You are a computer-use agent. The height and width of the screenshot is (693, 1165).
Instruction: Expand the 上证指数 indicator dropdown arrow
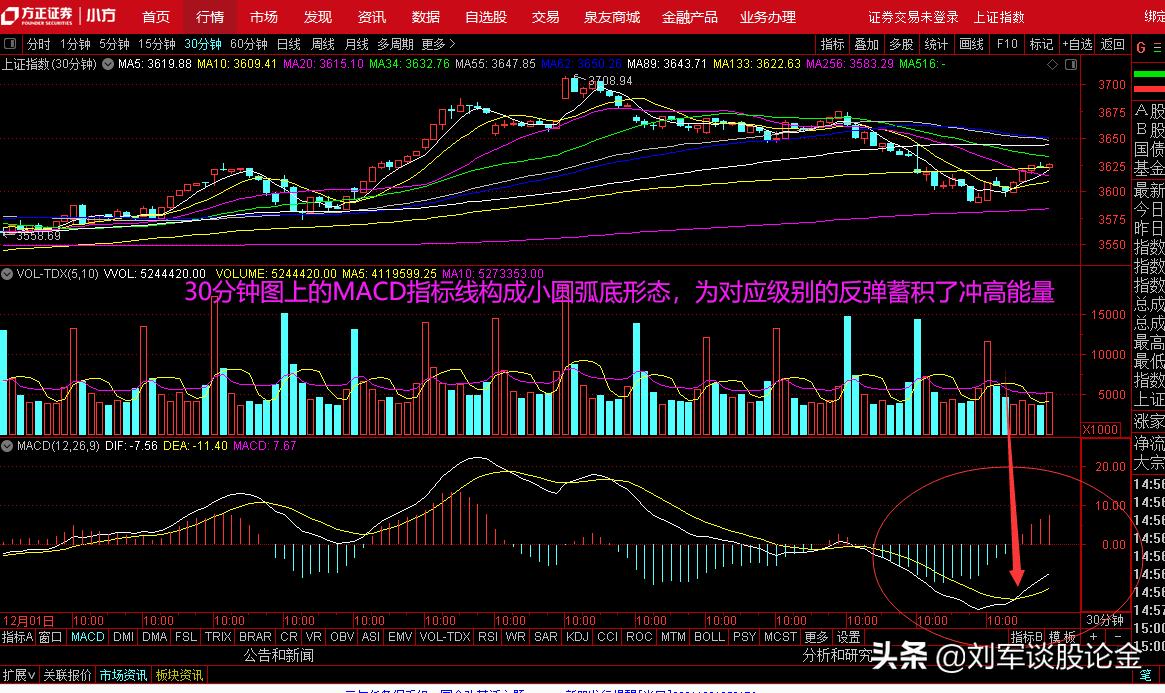[108, 64]
